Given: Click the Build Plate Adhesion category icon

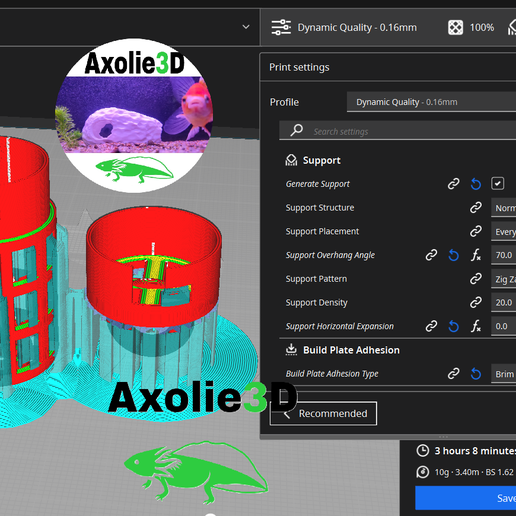Looking at the screenshot, I should coord(291,350).
